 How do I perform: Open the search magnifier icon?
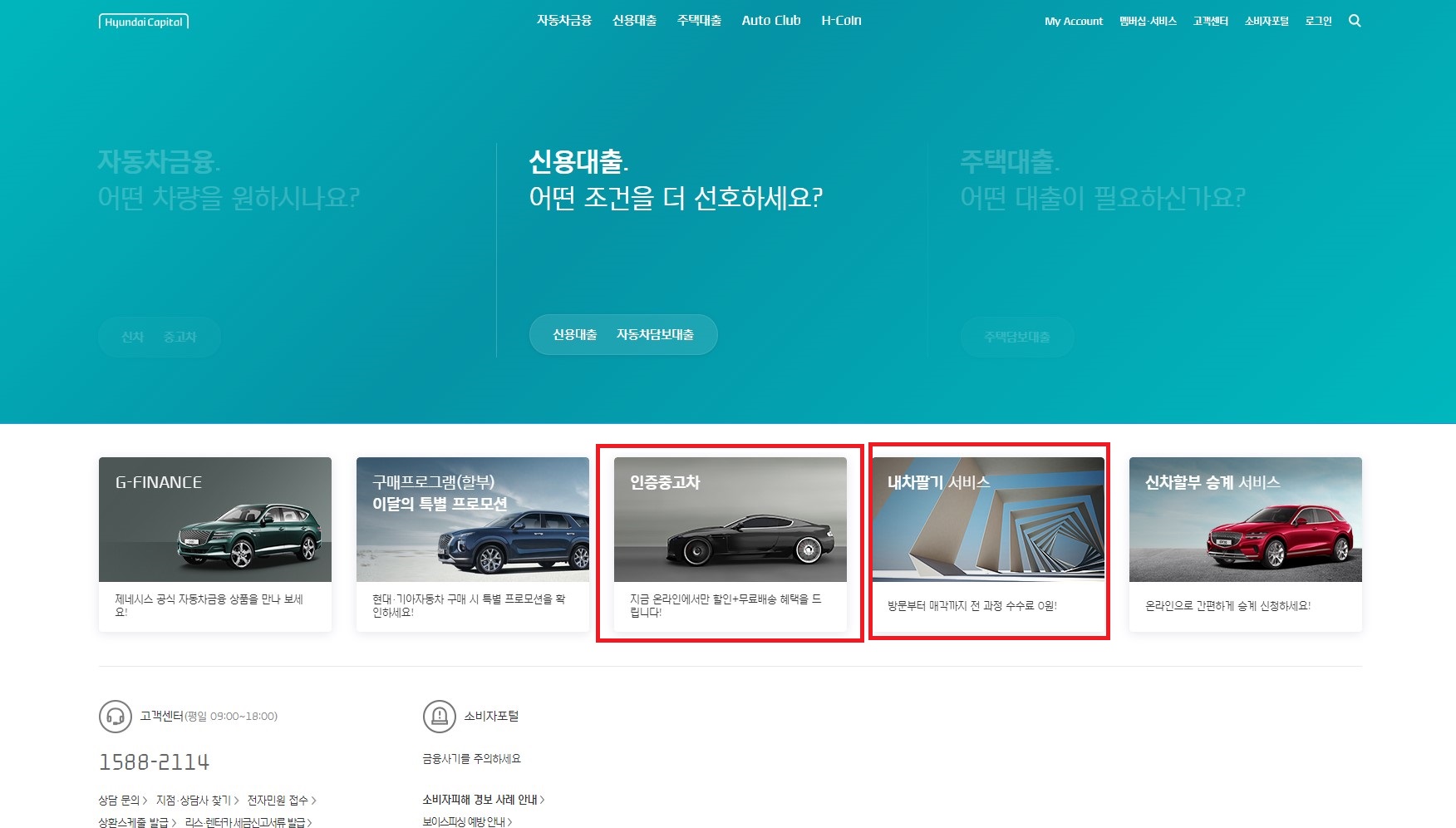pyautogui.click(x=1355, y=21)
